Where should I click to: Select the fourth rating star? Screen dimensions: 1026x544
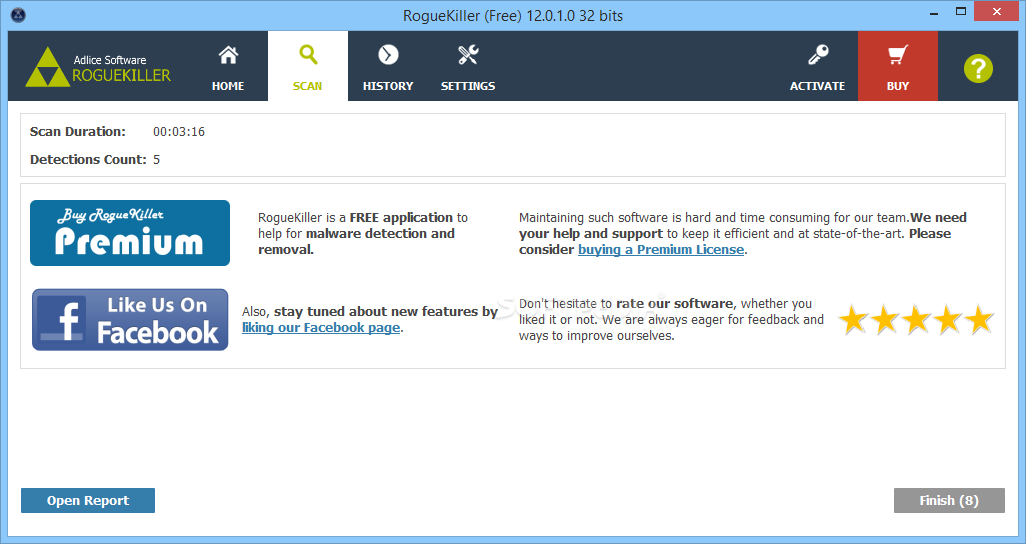(947, 319)
